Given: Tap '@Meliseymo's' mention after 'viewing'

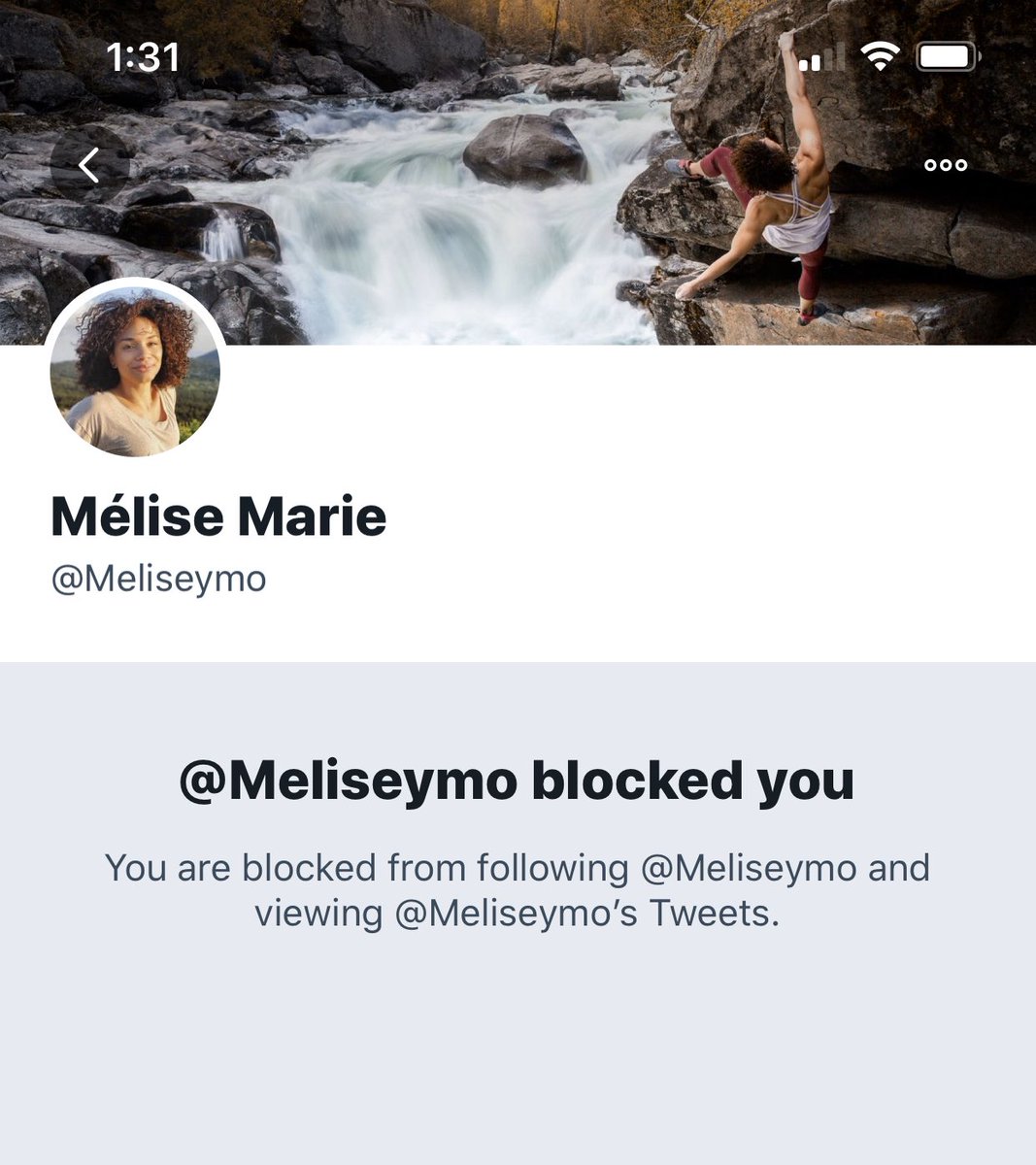Looking at the screenshot, I should pos(517,913).
